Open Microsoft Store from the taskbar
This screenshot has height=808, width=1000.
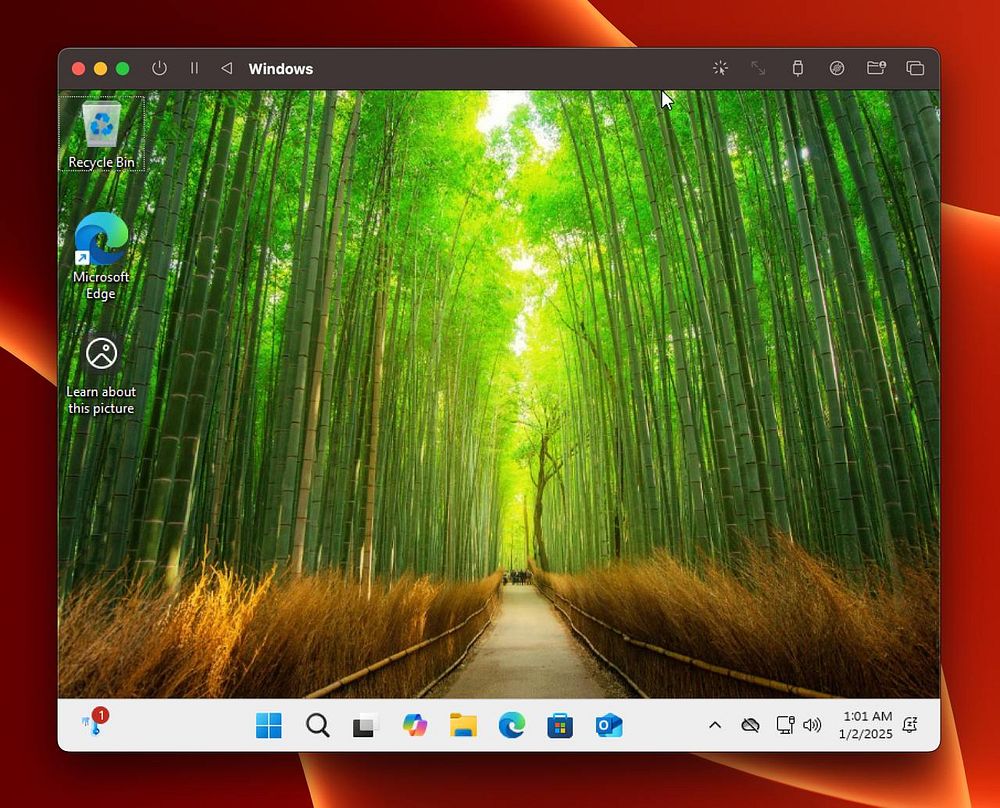pyautogui.click(x=560, y=725)
